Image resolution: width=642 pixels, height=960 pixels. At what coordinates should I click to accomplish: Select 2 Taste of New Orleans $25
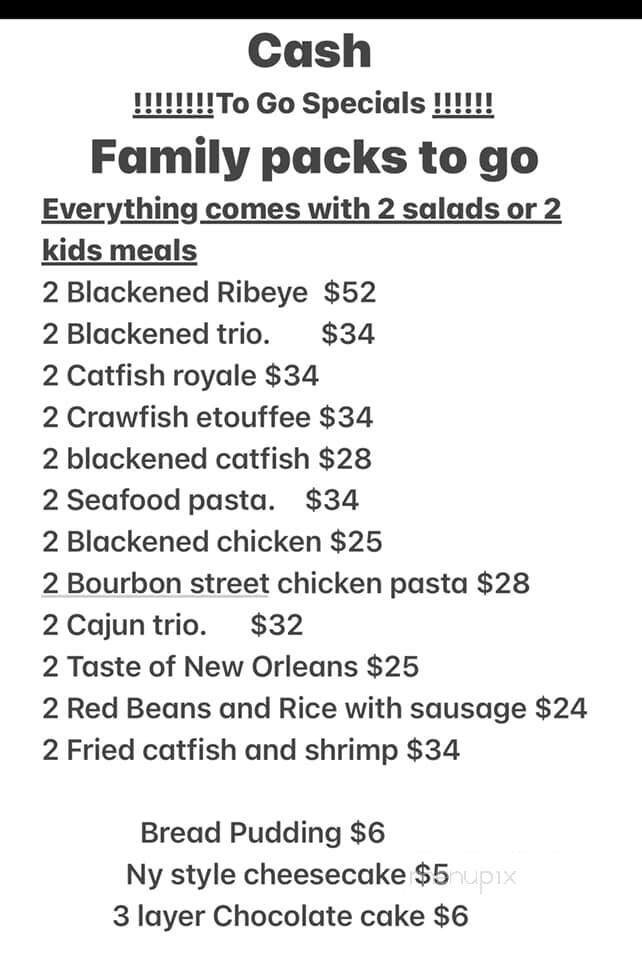click(230, 666)
